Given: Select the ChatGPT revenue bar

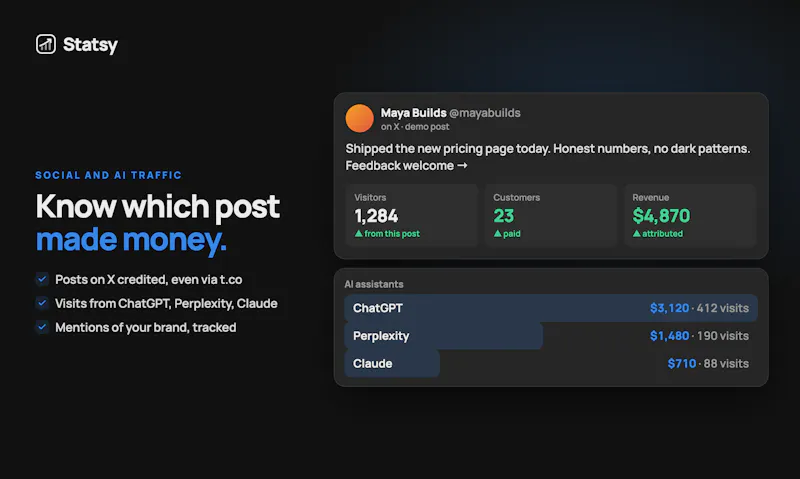Looking at the screenshot, I should tap(551, 308).
